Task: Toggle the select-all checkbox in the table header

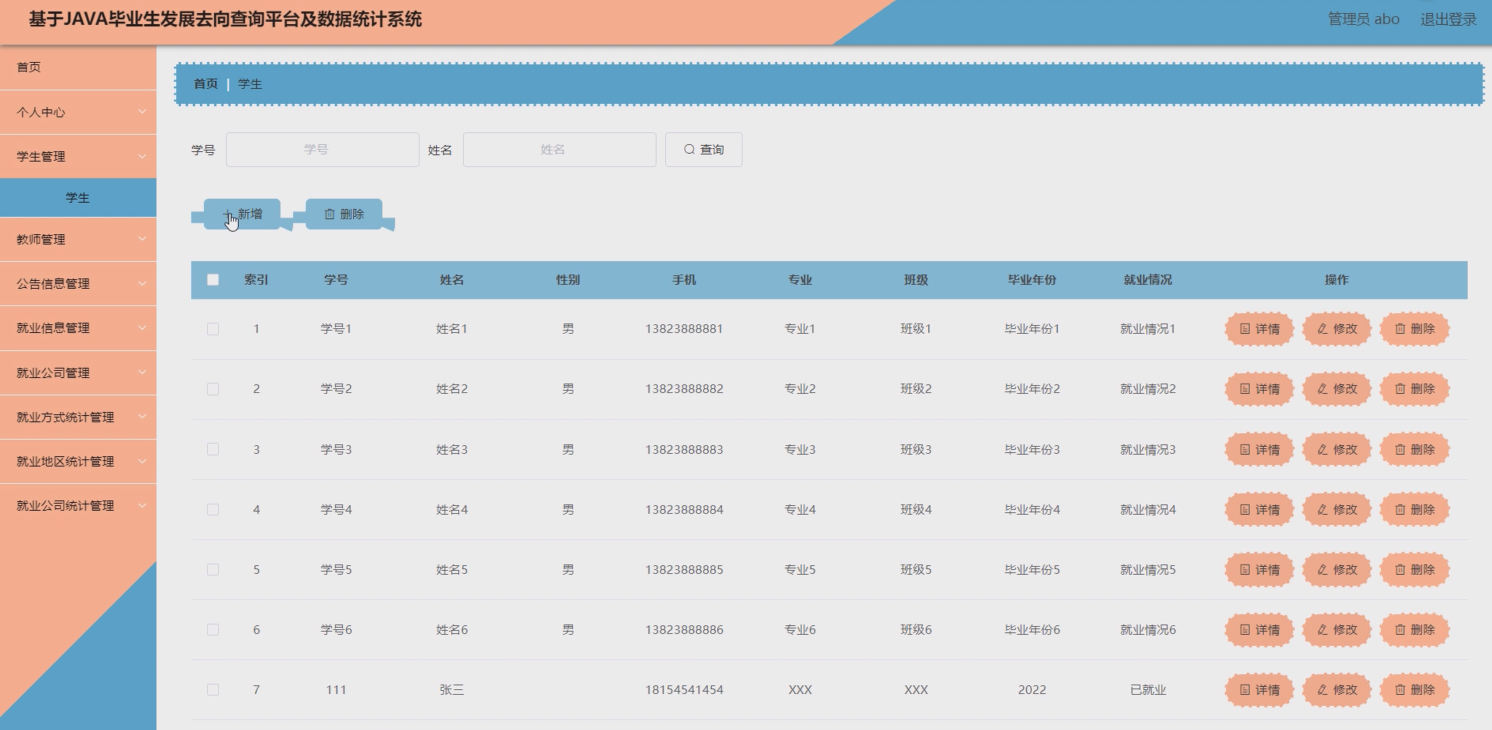Action: 212,281
